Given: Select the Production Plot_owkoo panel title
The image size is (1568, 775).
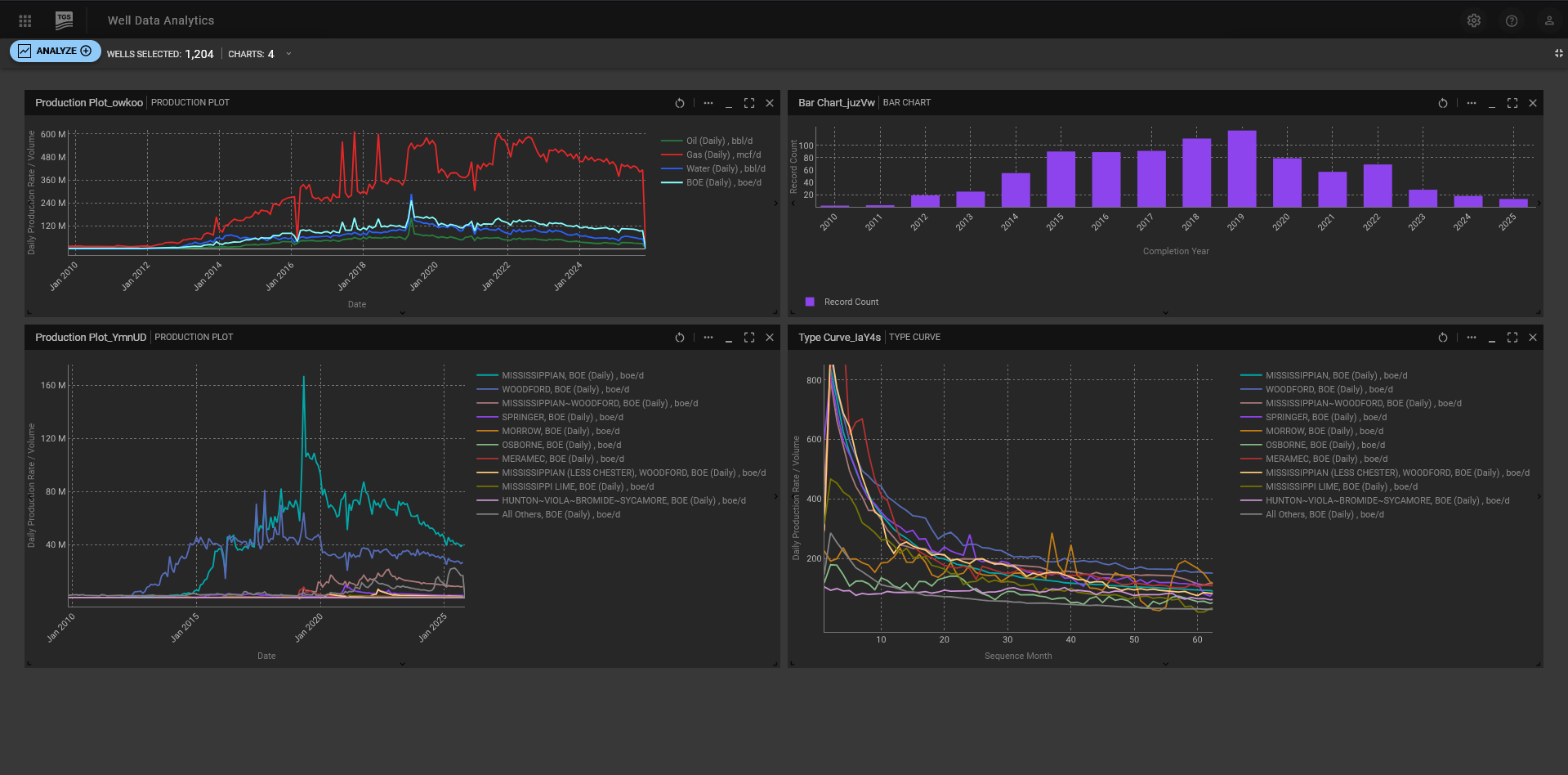Looking at the screenshot, I should tap(88, 103).
